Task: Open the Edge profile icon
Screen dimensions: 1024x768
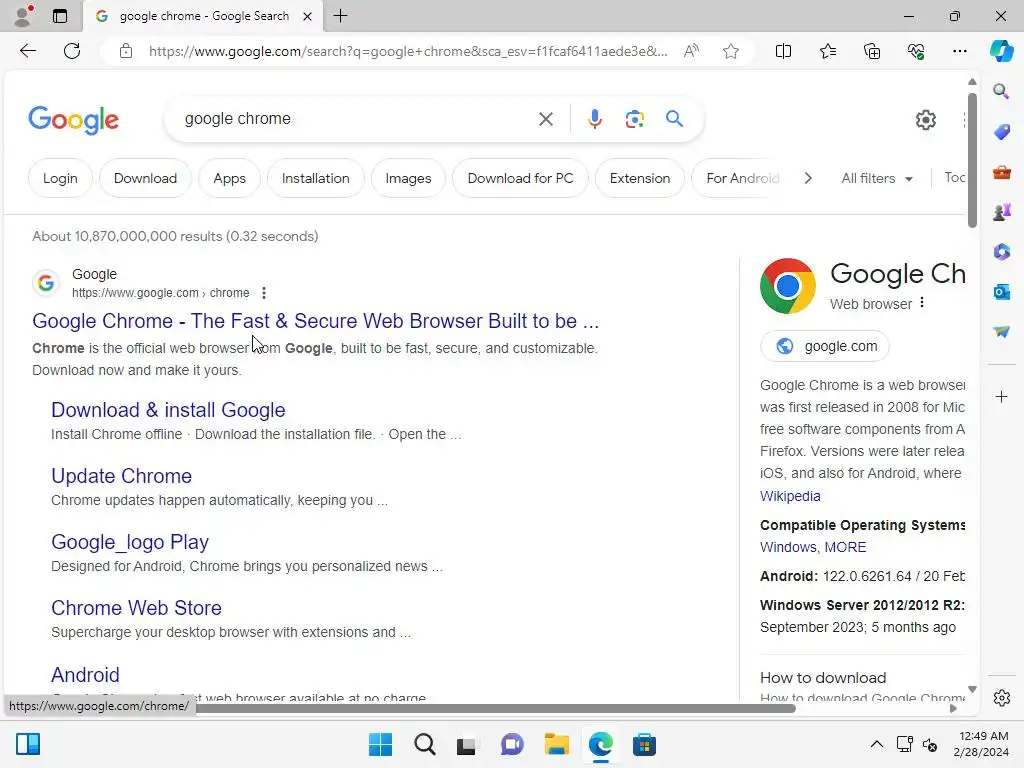Action: pos(23,16)
